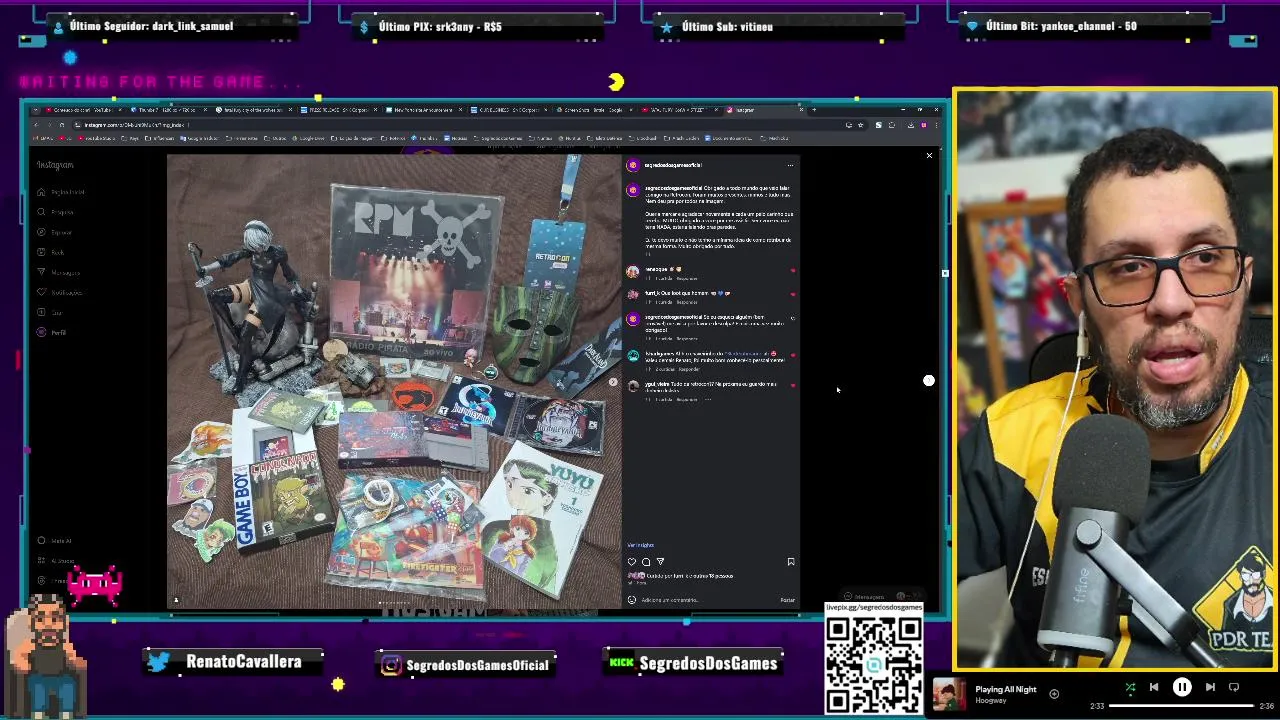
Task: Switch to the Thunder7 browser tab
Action: (169, 110)
